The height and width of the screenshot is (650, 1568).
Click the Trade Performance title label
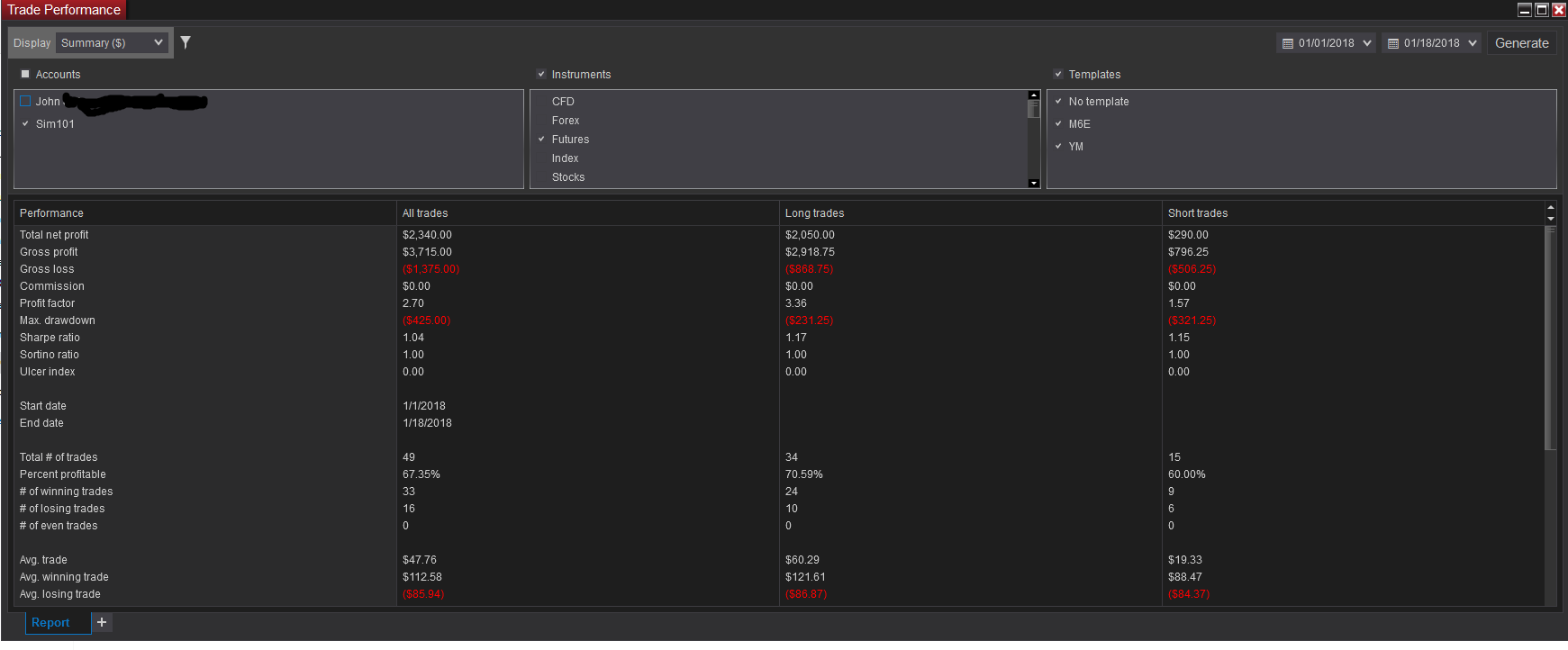point(63,10)
